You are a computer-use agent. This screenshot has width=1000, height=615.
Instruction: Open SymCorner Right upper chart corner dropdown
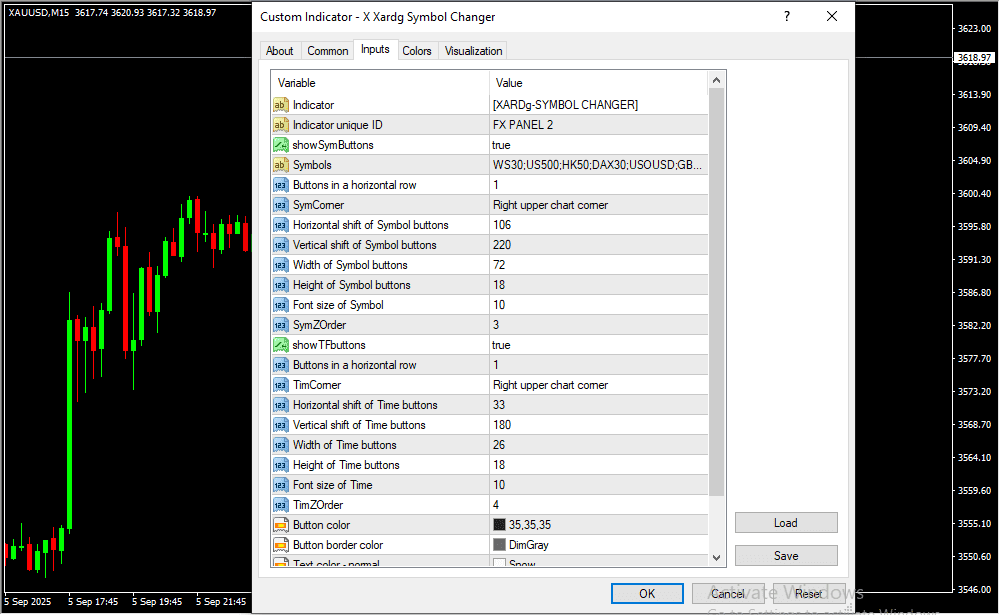[598, 205]
